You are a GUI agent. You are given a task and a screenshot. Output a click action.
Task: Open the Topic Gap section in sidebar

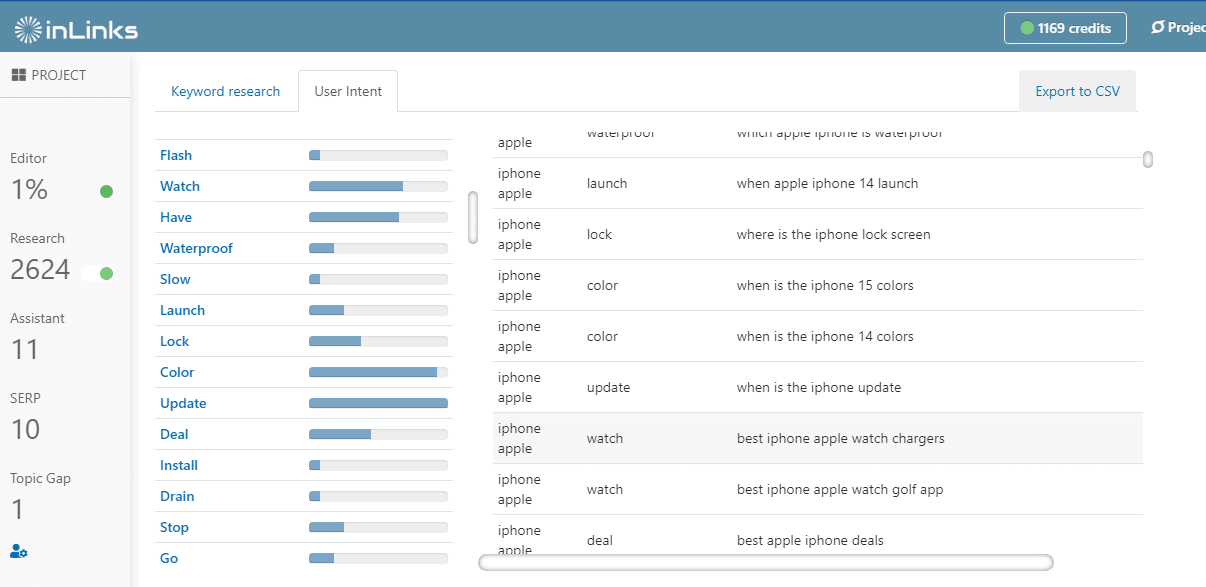[x=40, y=498]
